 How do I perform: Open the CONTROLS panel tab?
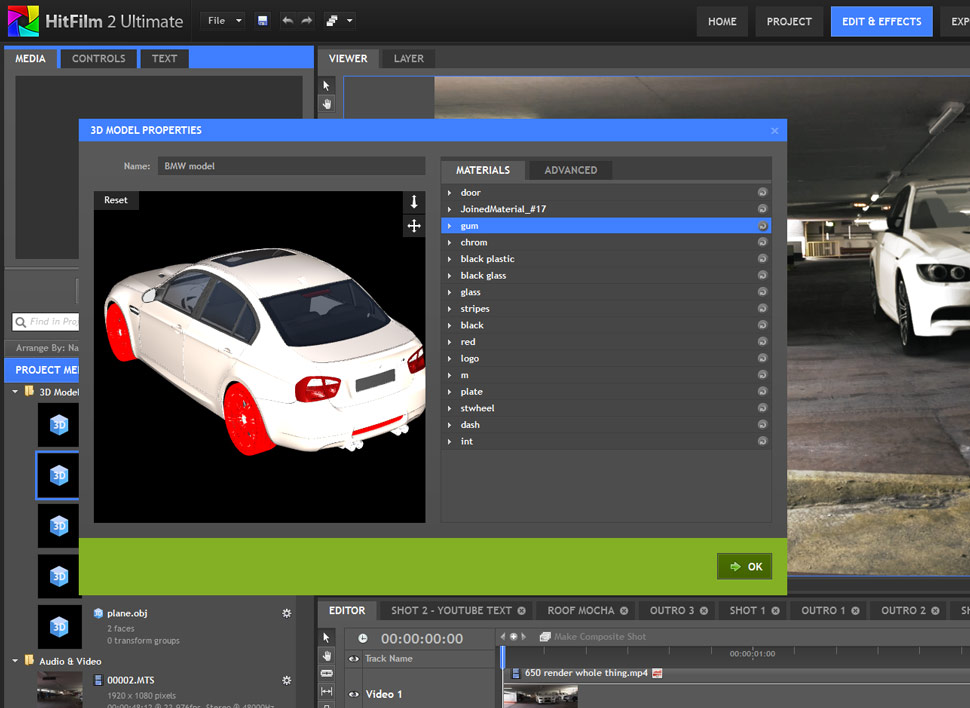pyautogui.click(x=98, y=58)
